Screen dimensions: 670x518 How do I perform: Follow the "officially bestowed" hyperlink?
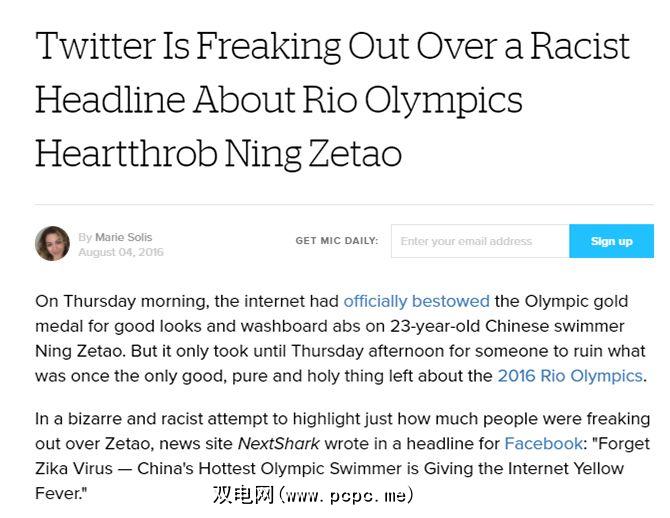(416, 300)
